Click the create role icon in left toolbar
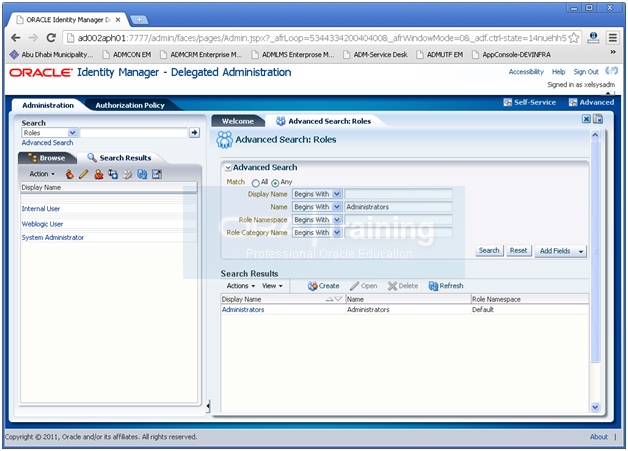Viewport: 628px width, 451px height. [70, 174]
